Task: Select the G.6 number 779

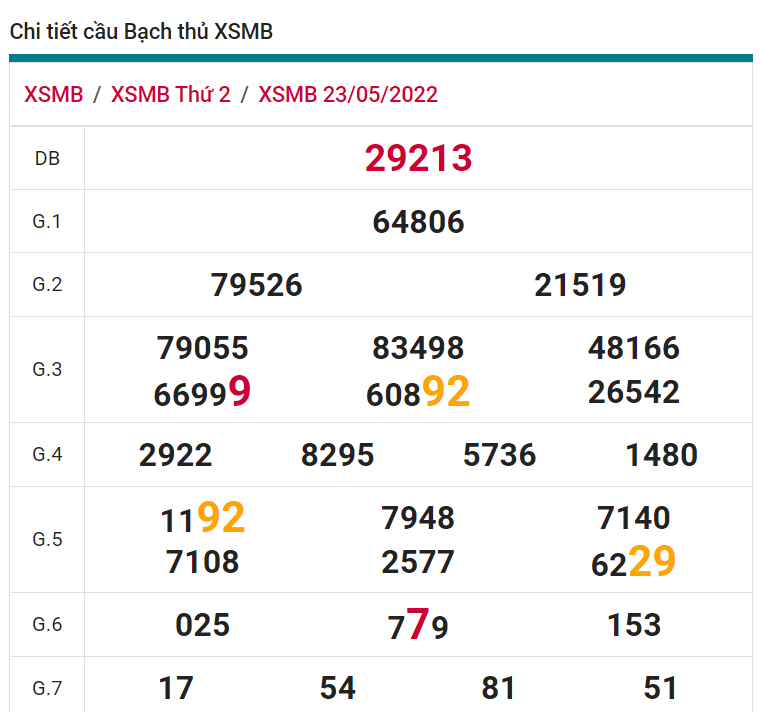Action: point(418,626)
